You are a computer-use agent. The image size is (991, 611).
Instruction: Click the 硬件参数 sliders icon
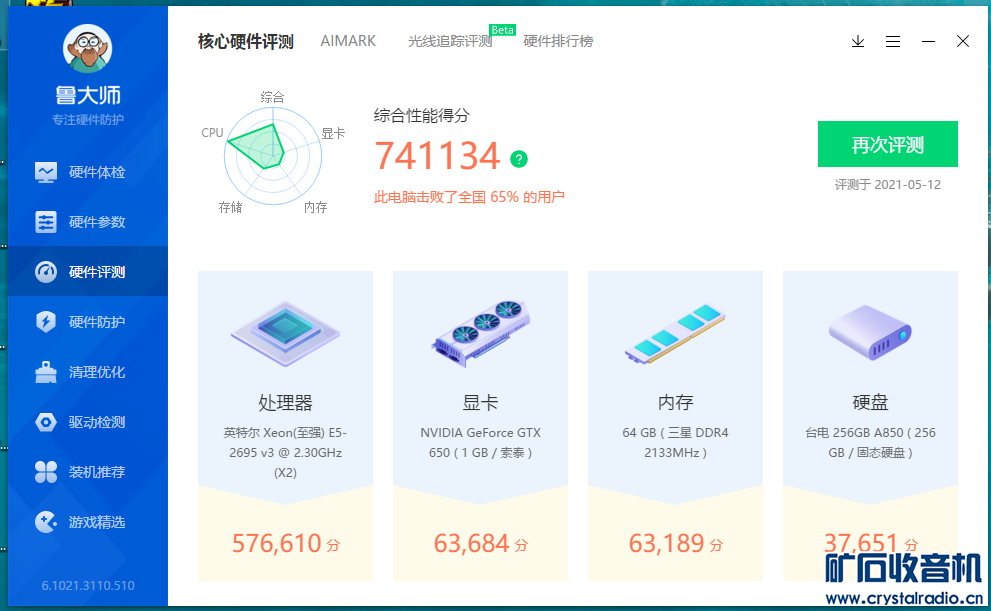(x=46, y=222)
